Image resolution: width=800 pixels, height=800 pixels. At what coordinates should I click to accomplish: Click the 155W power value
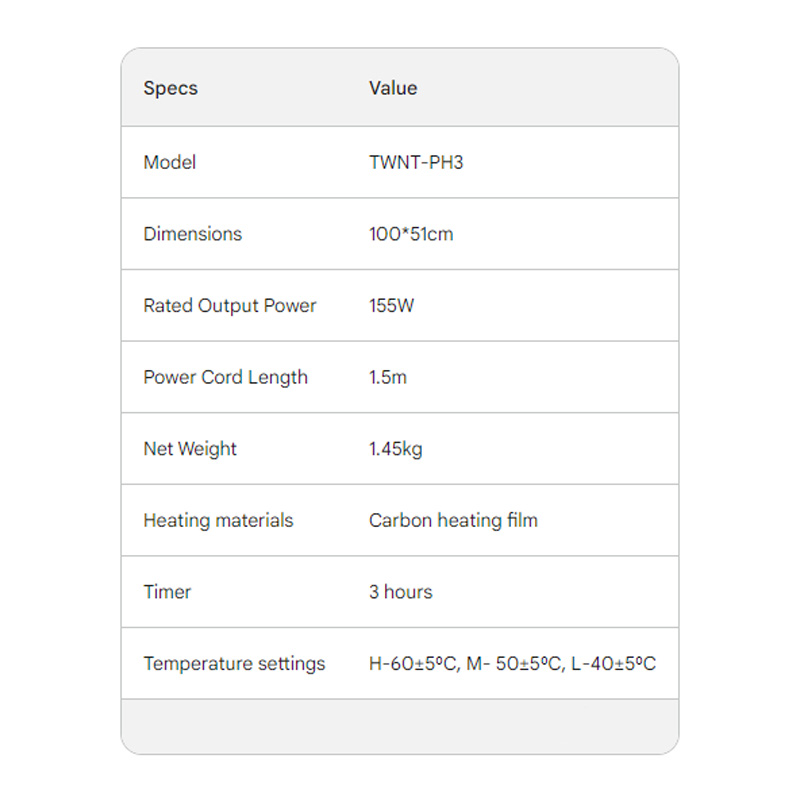391,306
